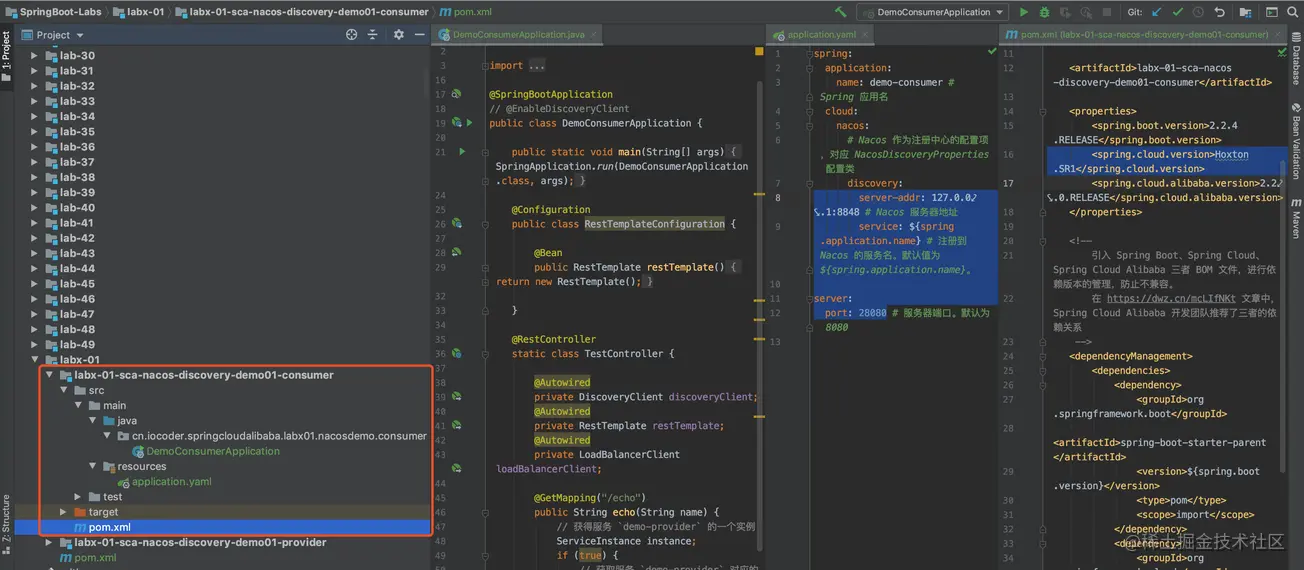Select application.yaml in project tree
Viewport: 1304px width, 570px height.
click(172, 481)
